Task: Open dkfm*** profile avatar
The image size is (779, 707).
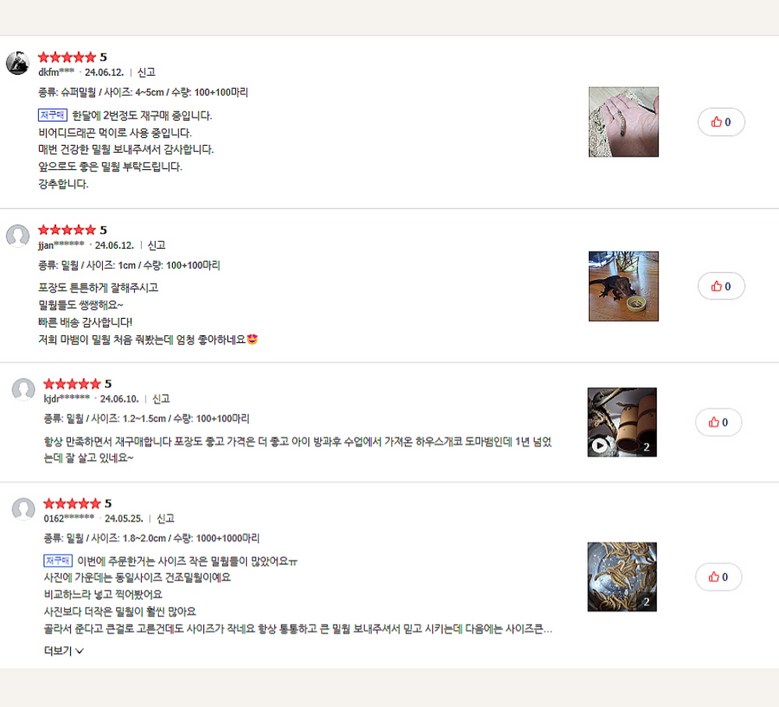Action: pyautogui.click(x=17, y=63)
